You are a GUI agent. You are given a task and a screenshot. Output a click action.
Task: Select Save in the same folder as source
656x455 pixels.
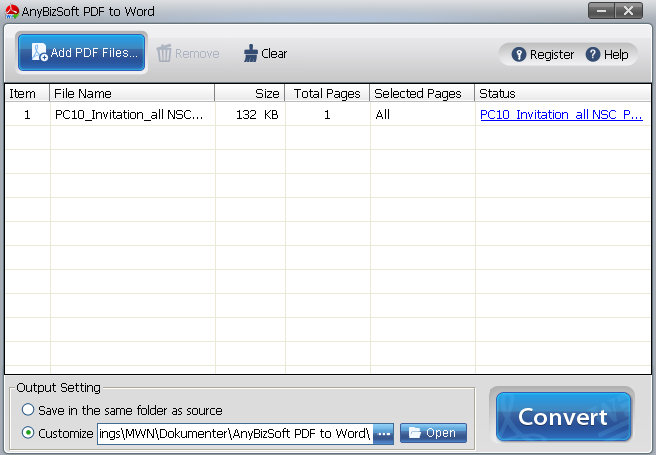28,410
